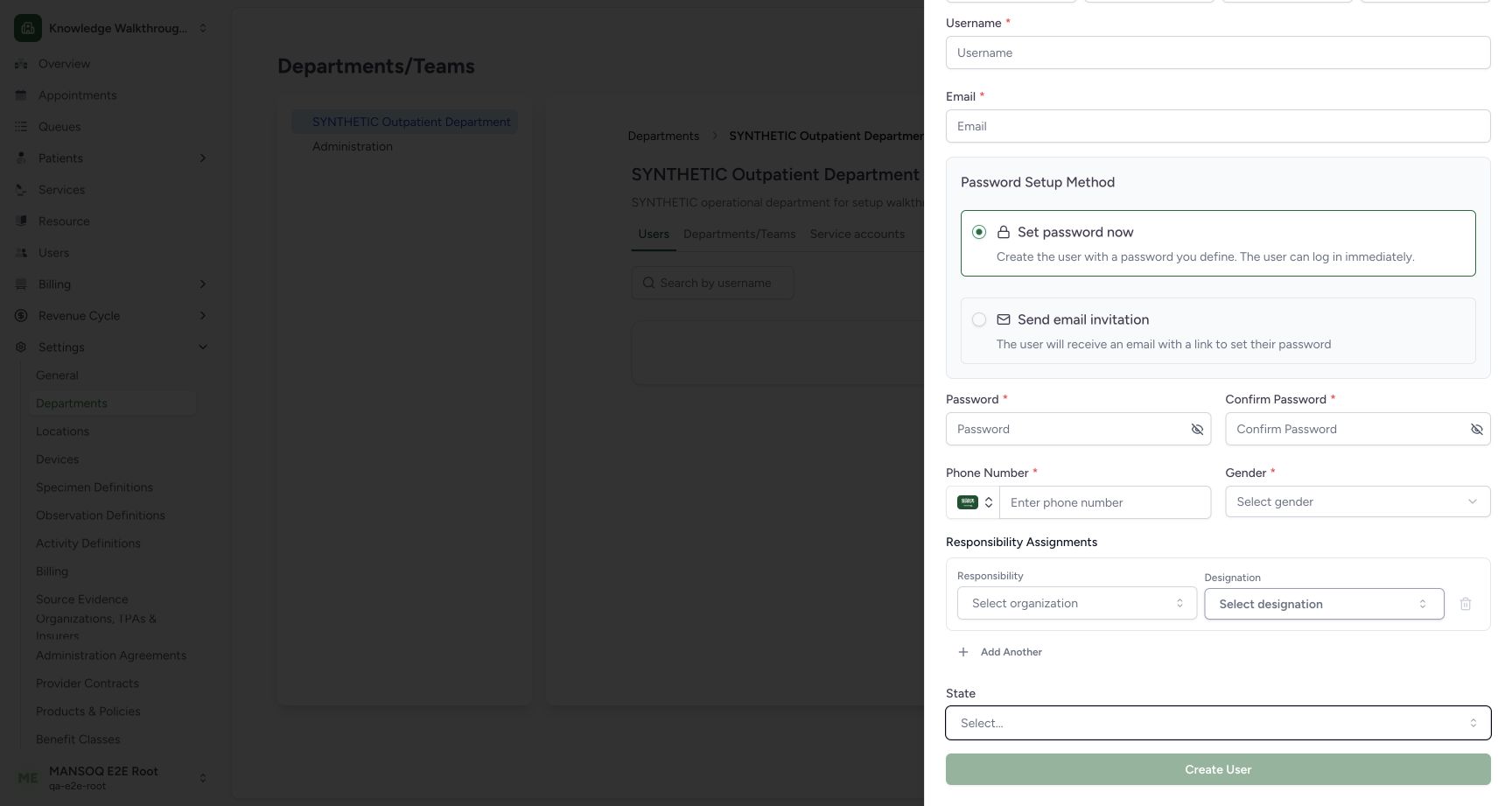This screenshot has width=1512, height=806.
Task: Select the Send email invitation option
Action: pyautogui.click(x=1218, y=331)
